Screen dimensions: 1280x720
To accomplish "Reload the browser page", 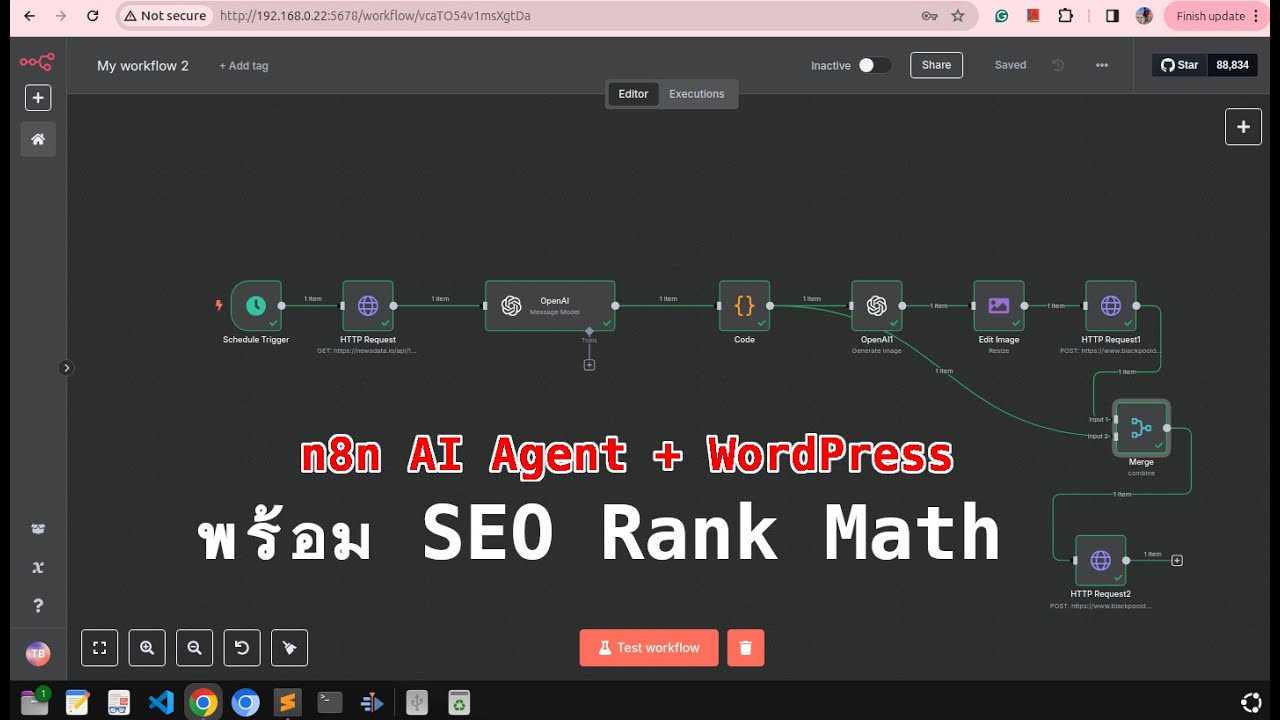I will point(93,16).
